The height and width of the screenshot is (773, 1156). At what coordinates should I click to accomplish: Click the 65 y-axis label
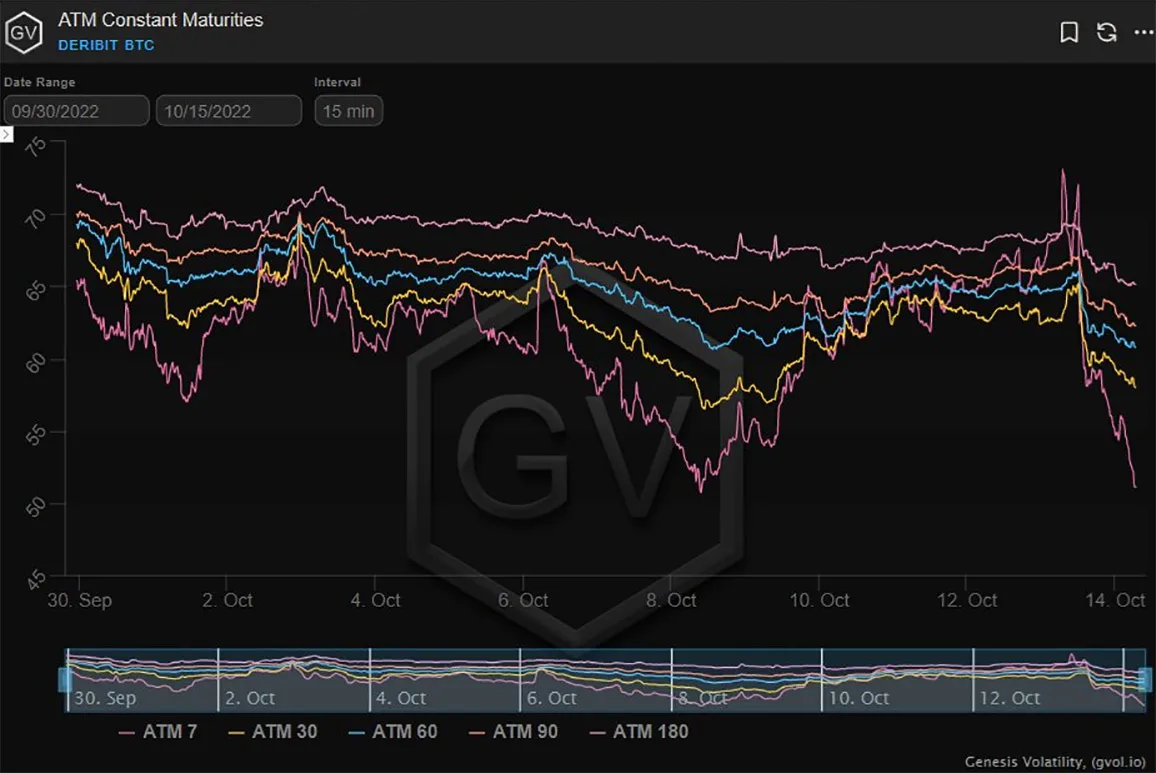[35, 291]
